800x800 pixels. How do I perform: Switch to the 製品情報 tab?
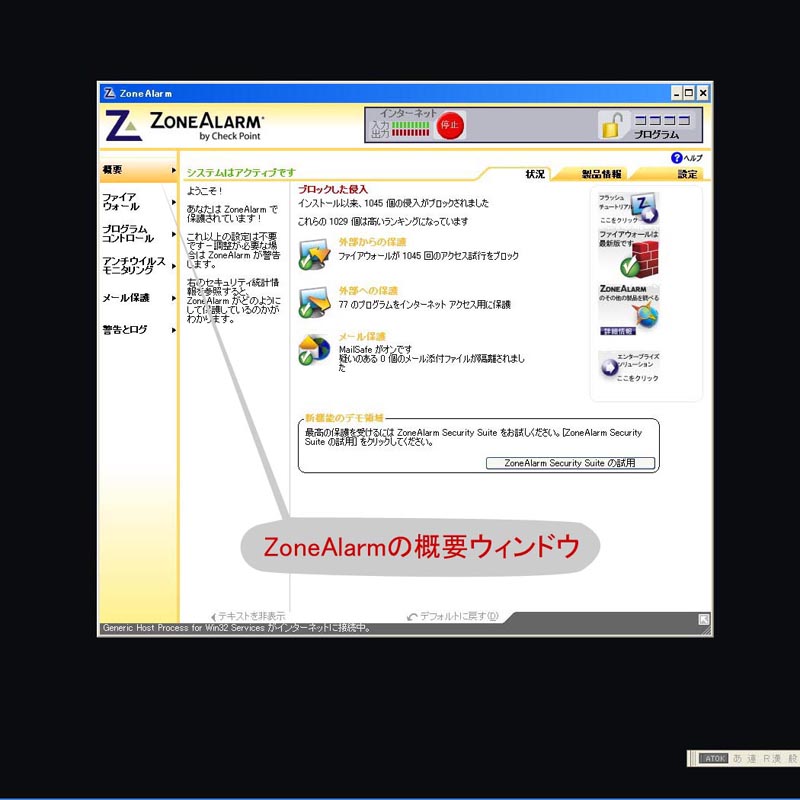tap(602, 174)
